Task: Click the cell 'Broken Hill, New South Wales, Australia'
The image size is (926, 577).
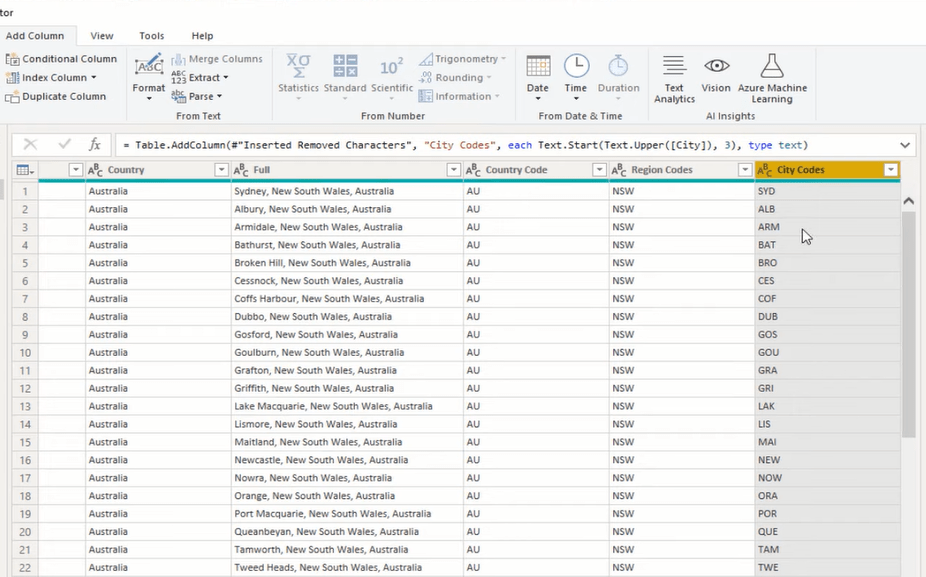Action: click(347, 263)
